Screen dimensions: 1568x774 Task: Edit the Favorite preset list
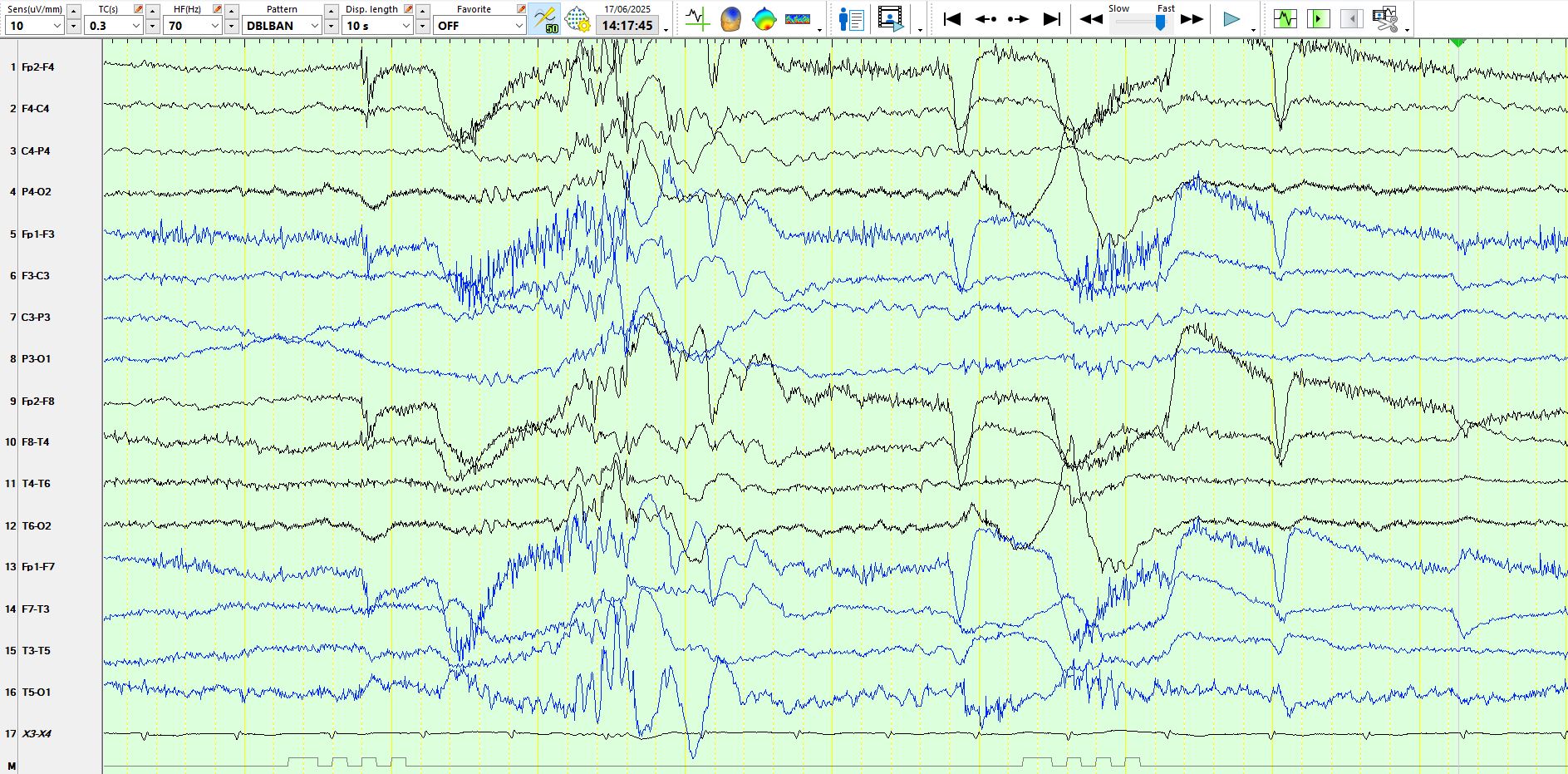tap(521, 9)
